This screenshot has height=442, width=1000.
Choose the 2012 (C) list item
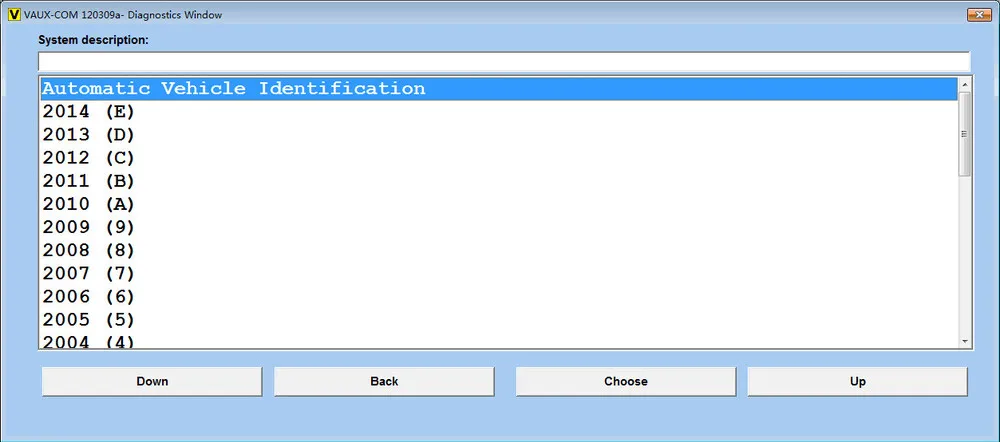[x=499, y=158]
